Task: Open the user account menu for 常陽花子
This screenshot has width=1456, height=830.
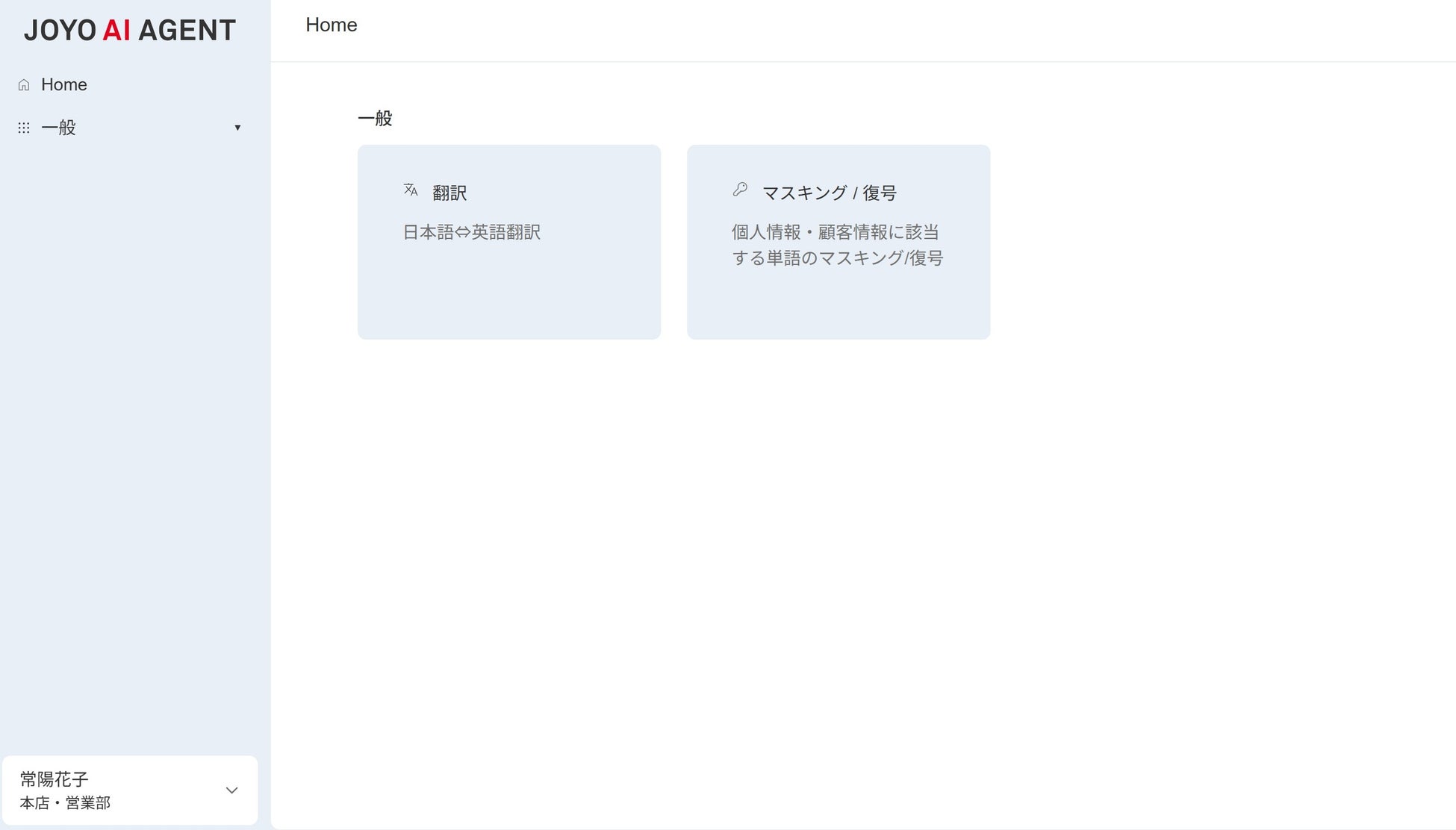Action: coord(131,790)
